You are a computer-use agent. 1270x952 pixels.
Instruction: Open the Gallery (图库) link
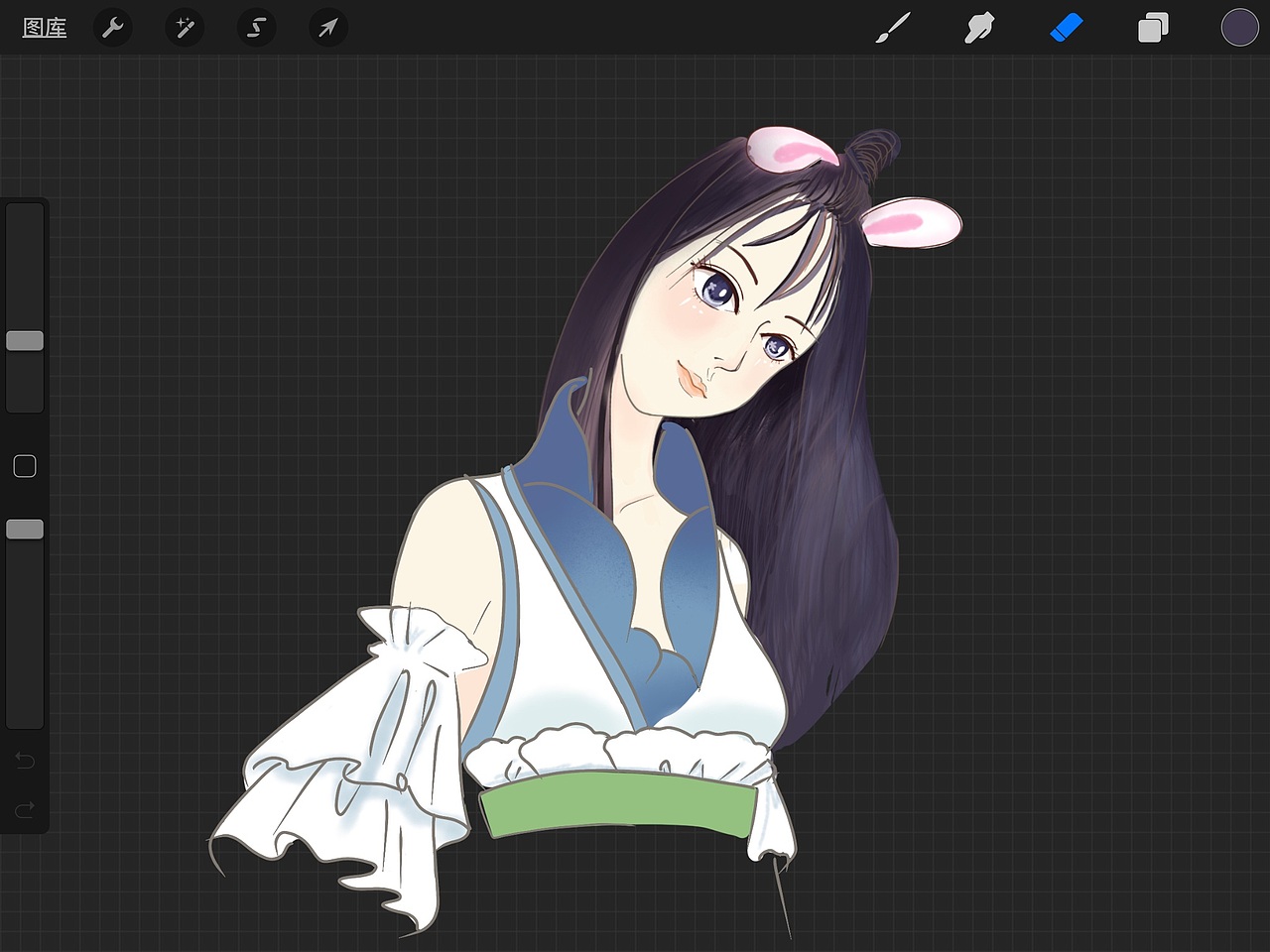(45, 28)
